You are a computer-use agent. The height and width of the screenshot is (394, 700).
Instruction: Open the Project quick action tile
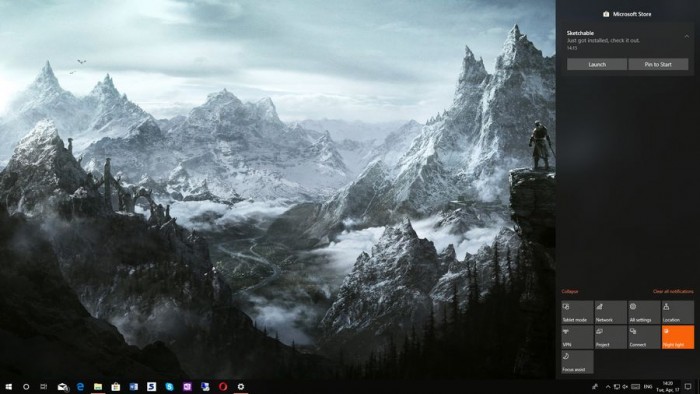tap(610, 337)
